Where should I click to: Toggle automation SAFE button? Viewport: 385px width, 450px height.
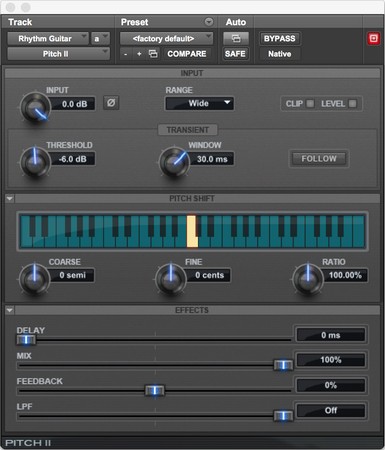[x=235, y=54]
